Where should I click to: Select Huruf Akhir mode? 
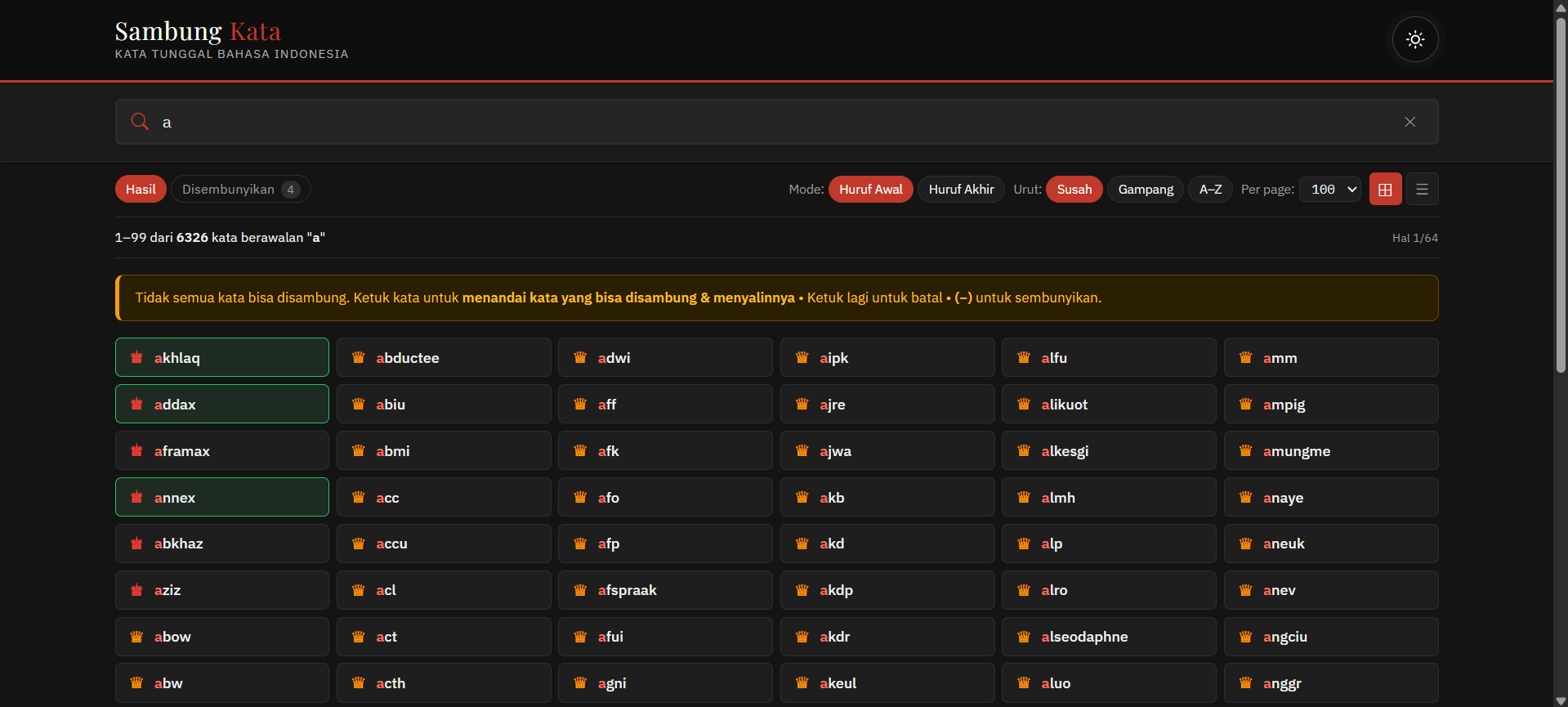pos(961,190)
